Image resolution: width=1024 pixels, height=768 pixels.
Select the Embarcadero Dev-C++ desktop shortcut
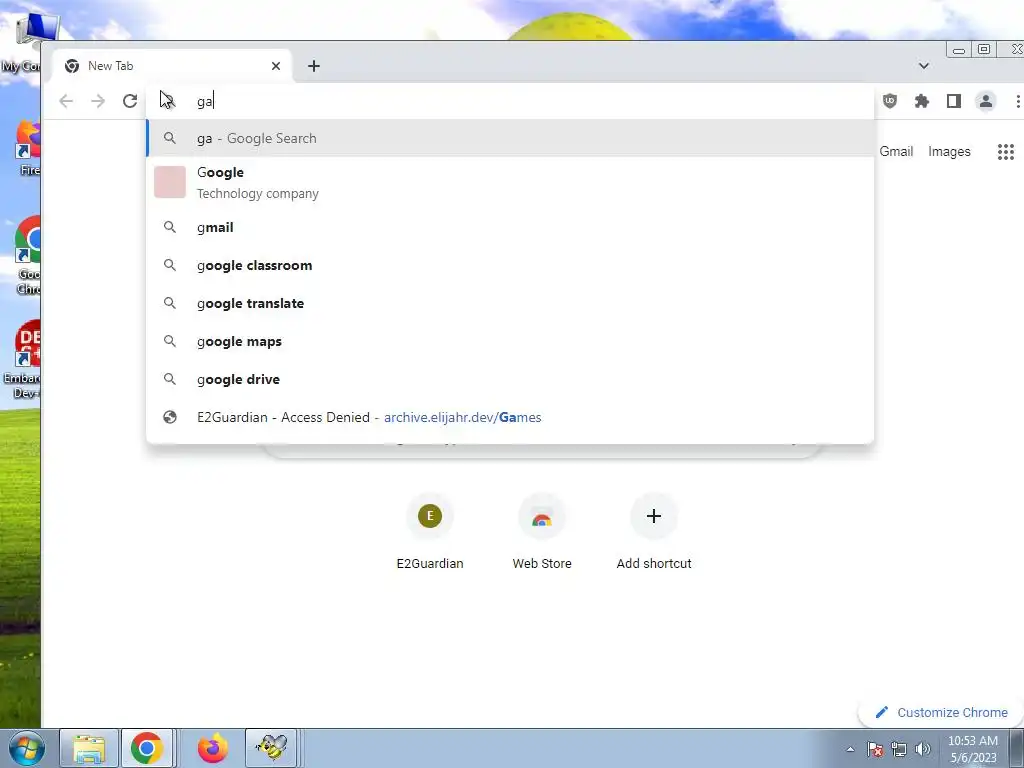coord(24,360)
